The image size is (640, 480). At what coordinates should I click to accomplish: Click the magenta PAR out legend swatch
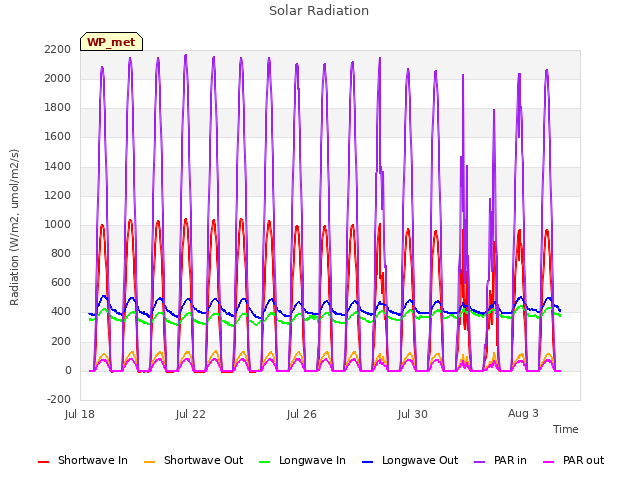click(549, 462)
